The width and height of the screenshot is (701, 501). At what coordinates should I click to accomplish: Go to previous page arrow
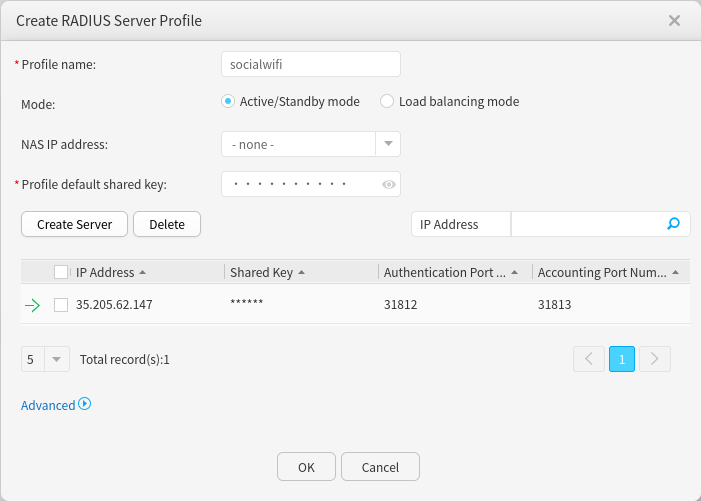coord(588,359)
